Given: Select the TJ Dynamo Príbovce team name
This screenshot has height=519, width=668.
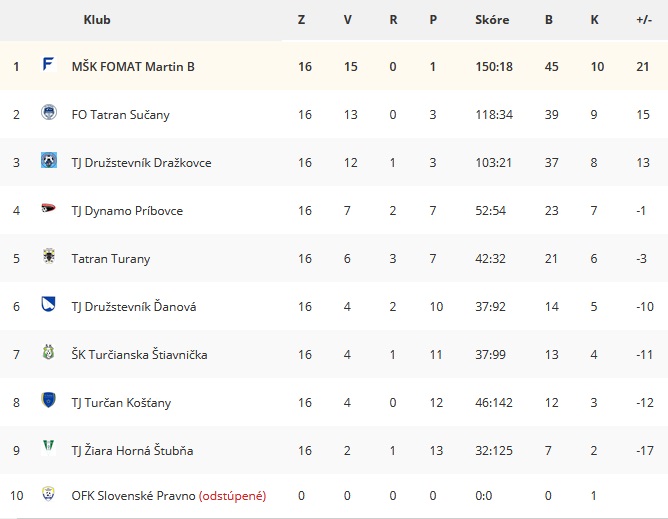Looking at the screenshot, I should pos(127,211).
